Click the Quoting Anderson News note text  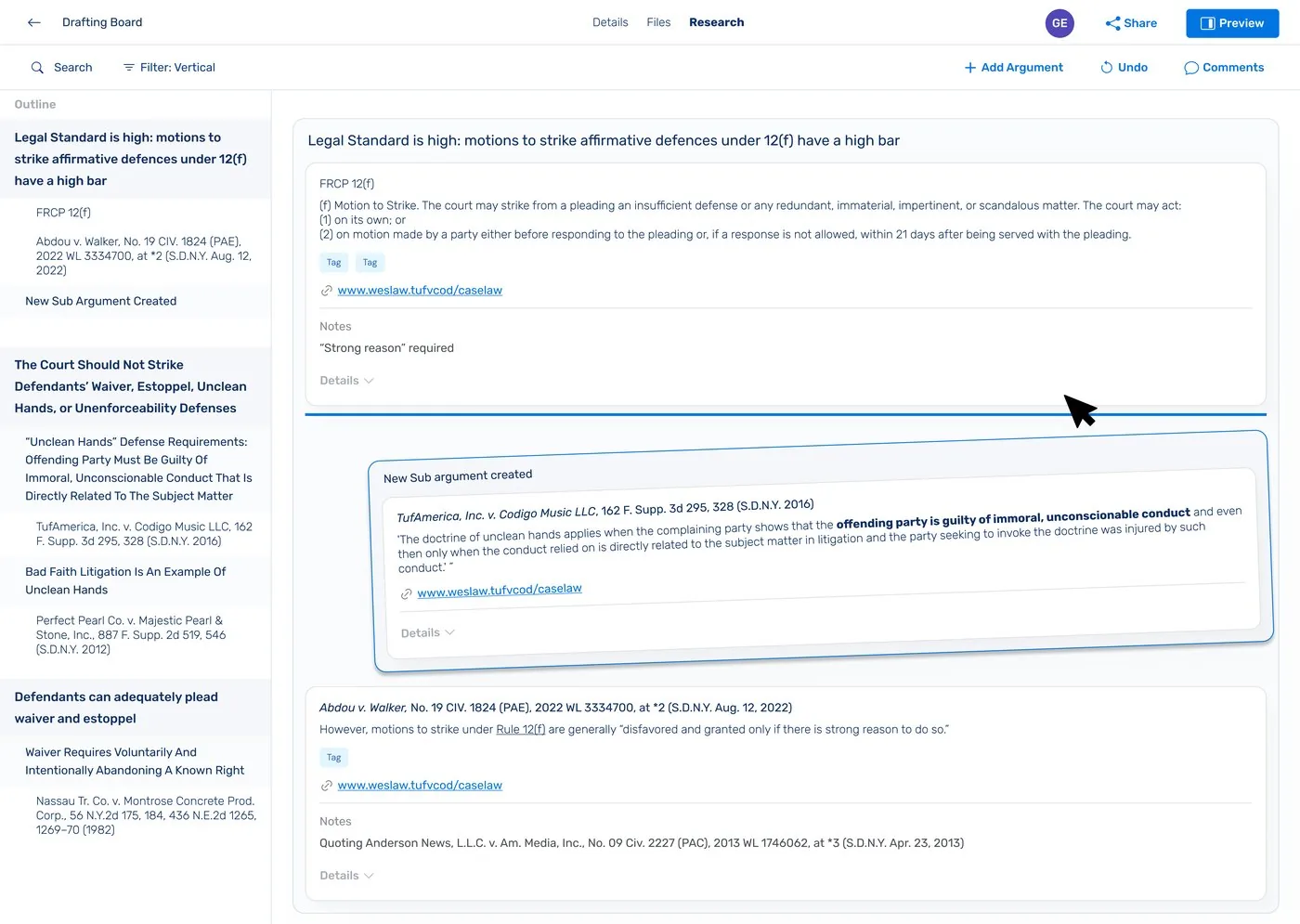[642, 843]
